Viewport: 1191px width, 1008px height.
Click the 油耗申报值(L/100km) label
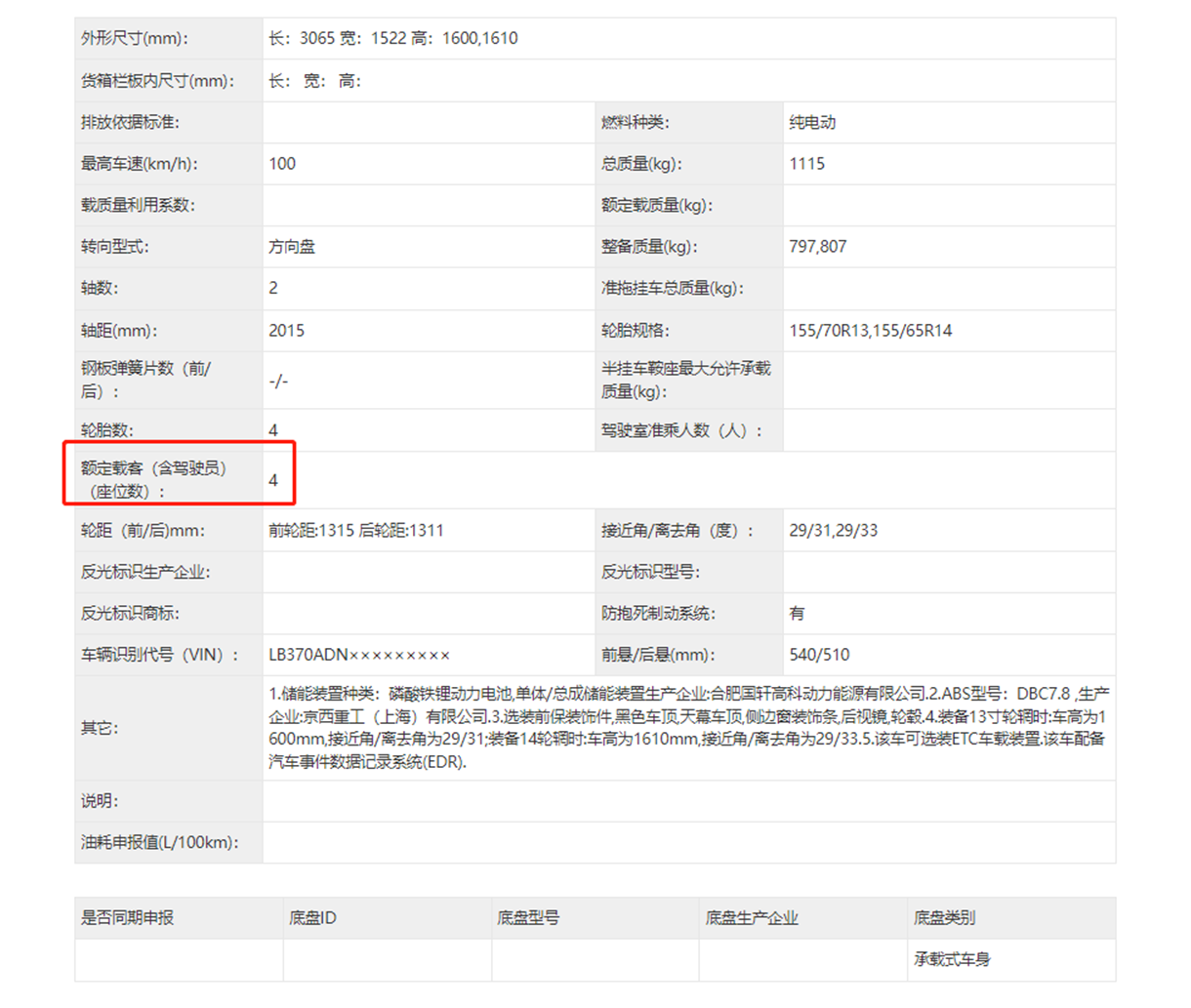pos(159,843)
